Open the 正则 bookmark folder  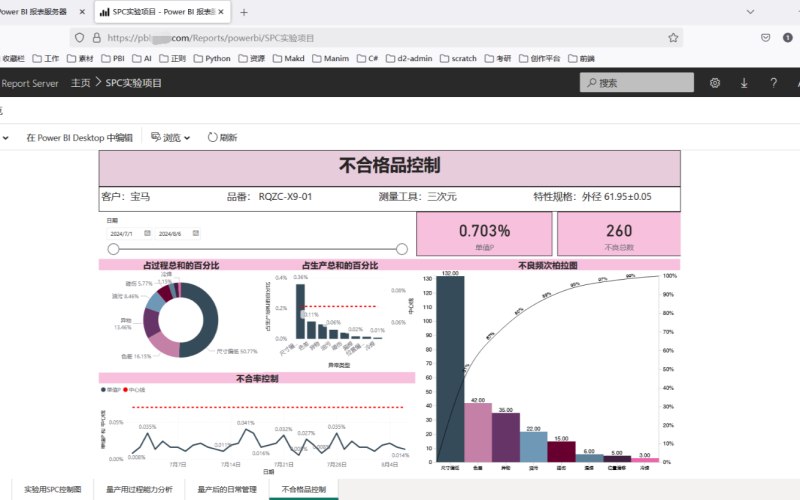(x=172, y=59)
